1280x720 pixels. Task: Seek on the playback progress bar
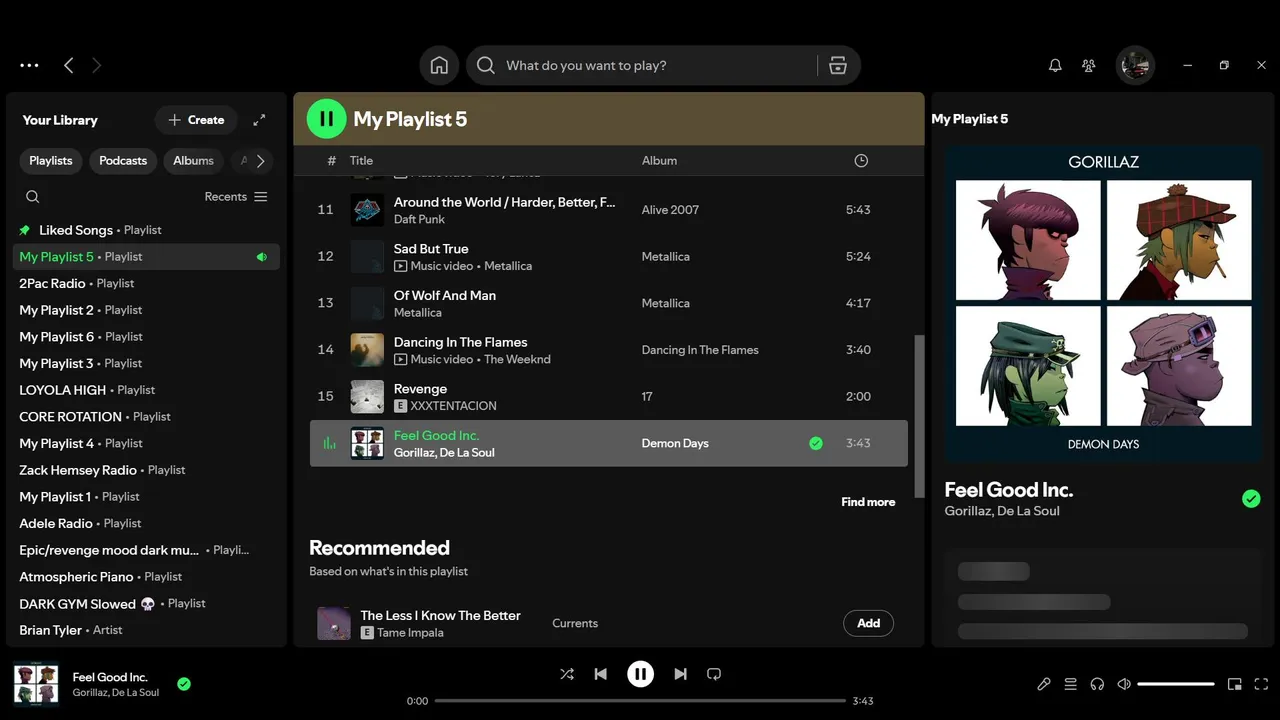click(x=640, y=701)
